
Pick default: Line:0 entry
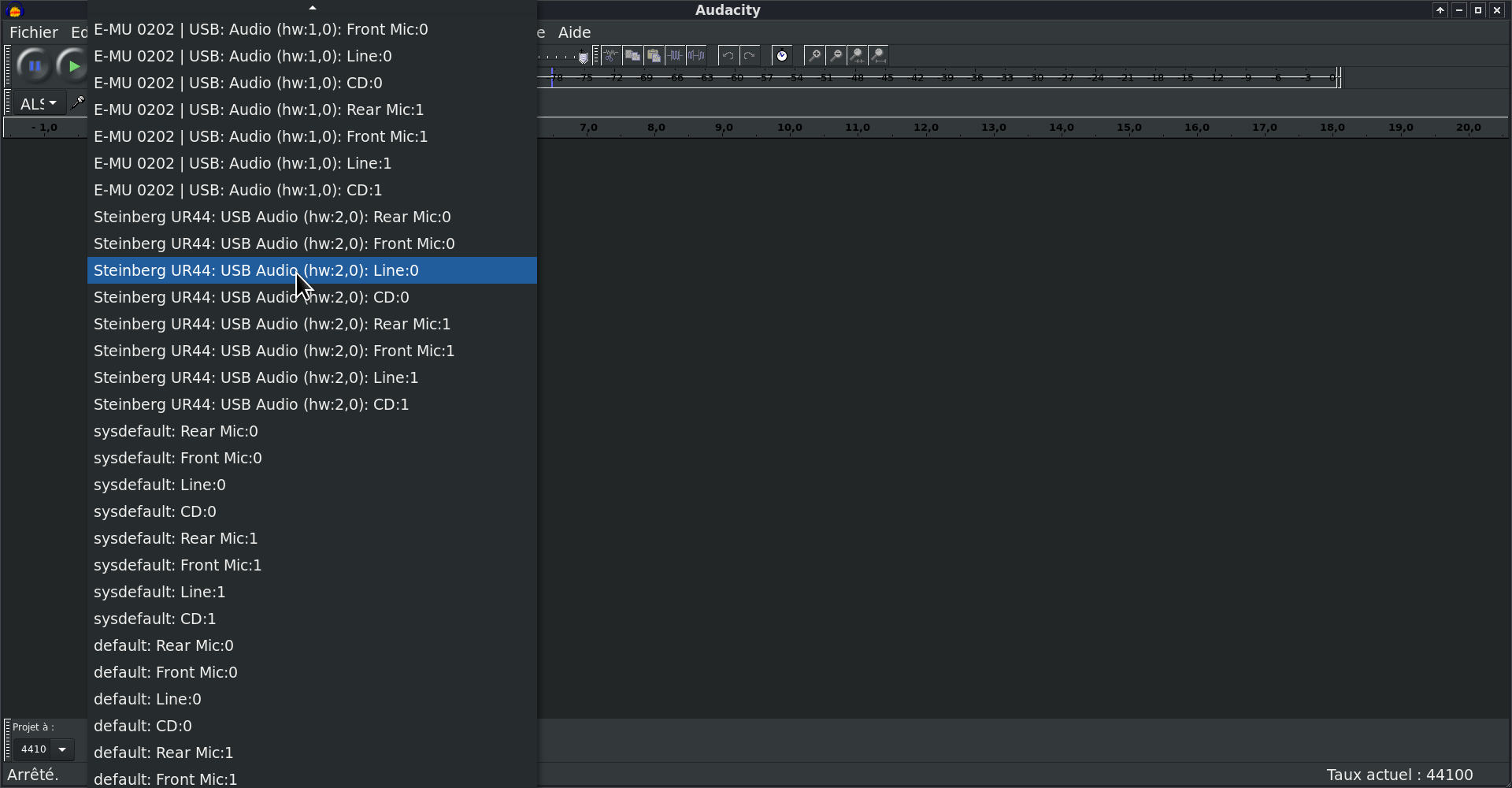(x=312, y=699)
